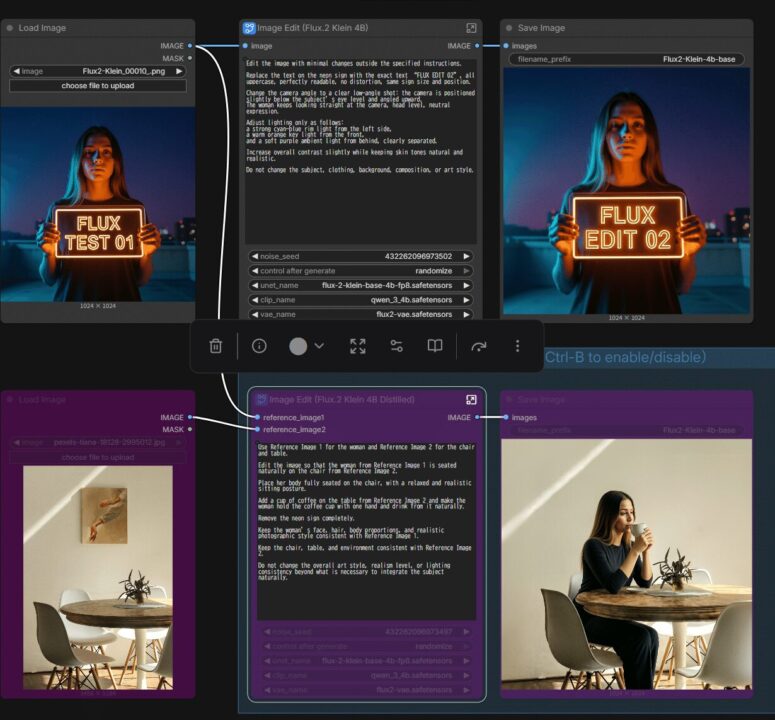775x720 pixels.
Task: Click top 'choose file to upload' button
Action: coord(98,85)
